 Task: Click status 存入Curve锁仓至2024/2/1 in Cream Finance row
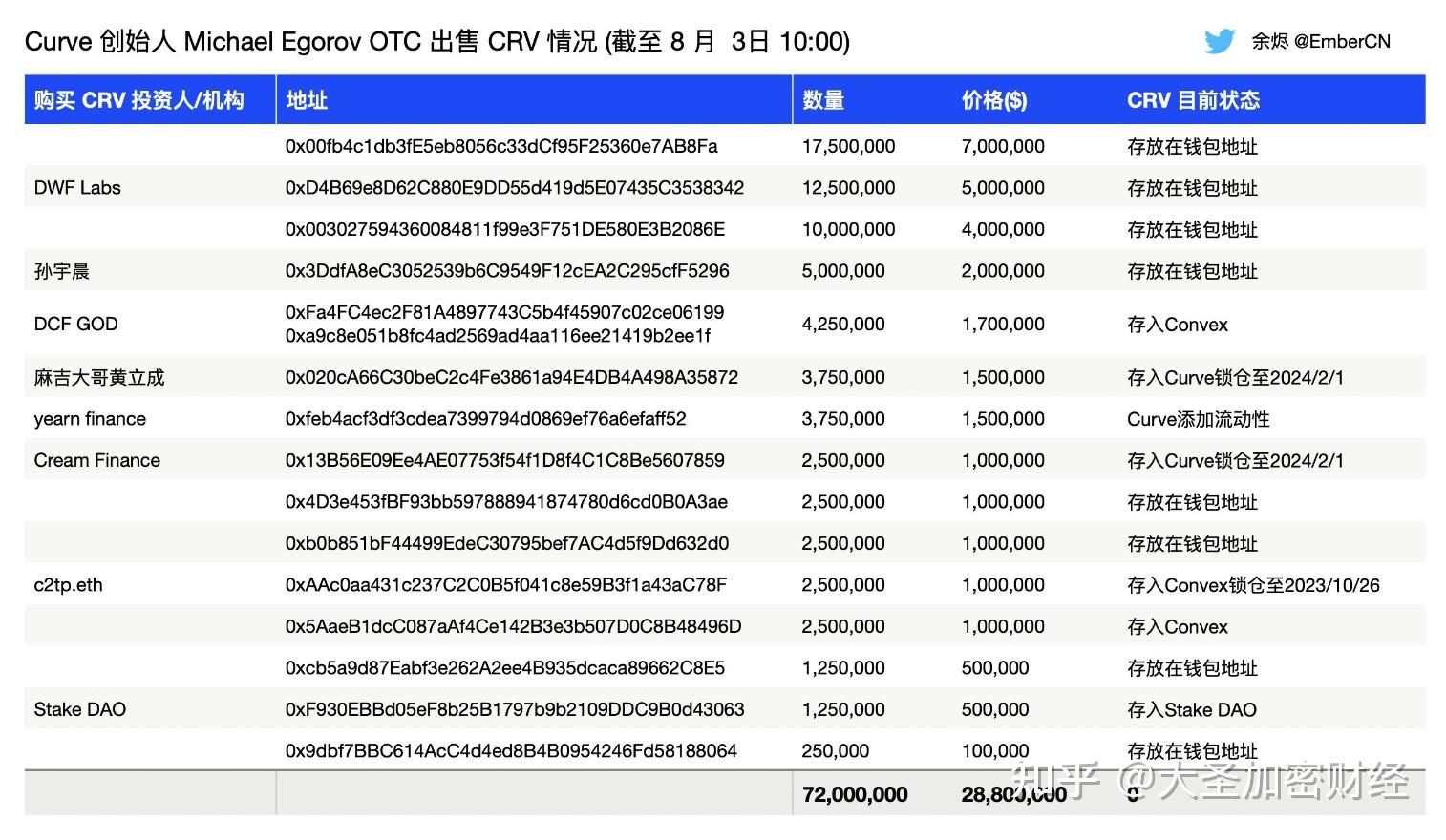tap(1236, 460)
